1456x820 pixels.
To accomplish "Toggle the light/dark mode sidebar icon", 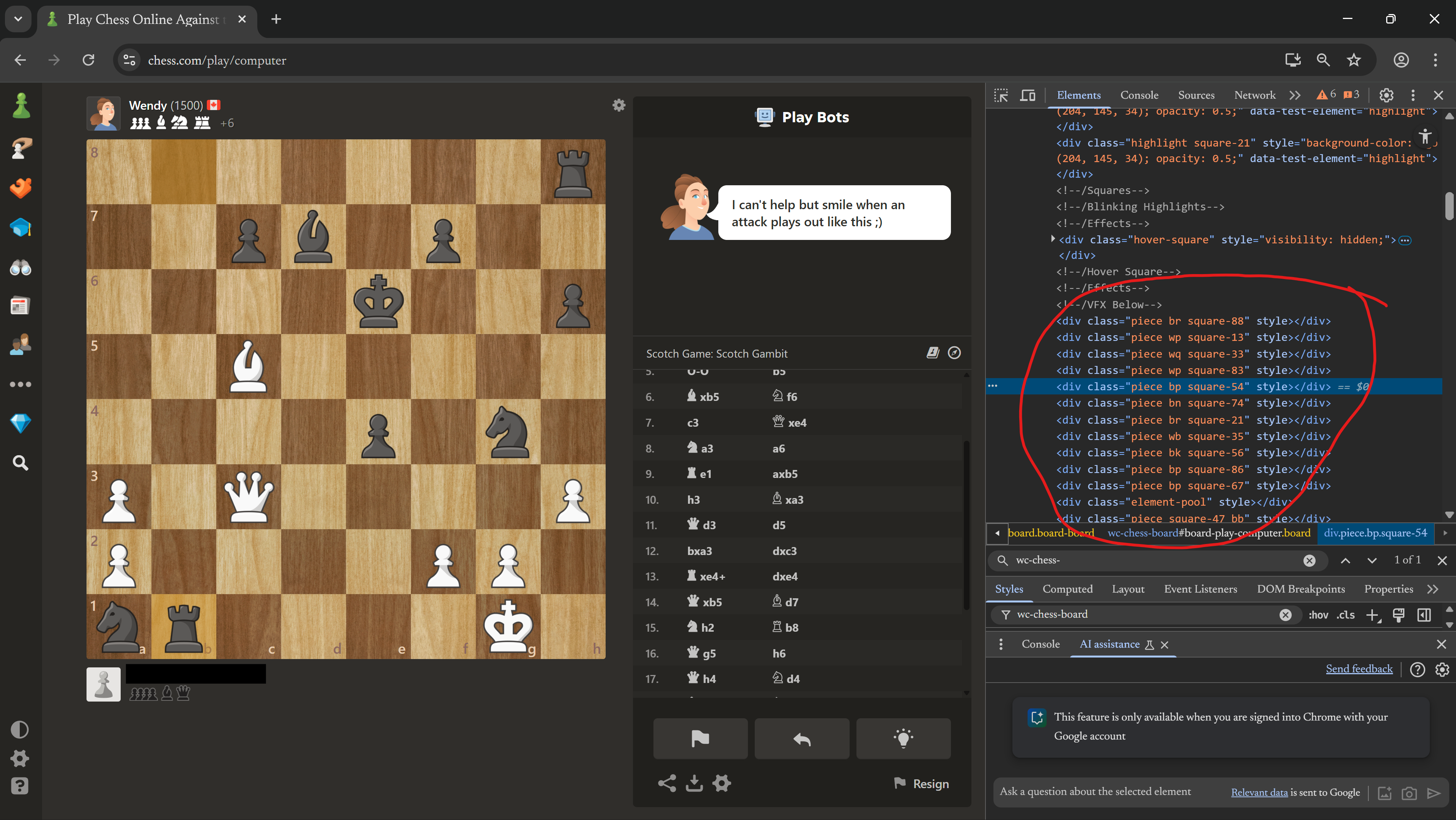I will click(20, 730).
